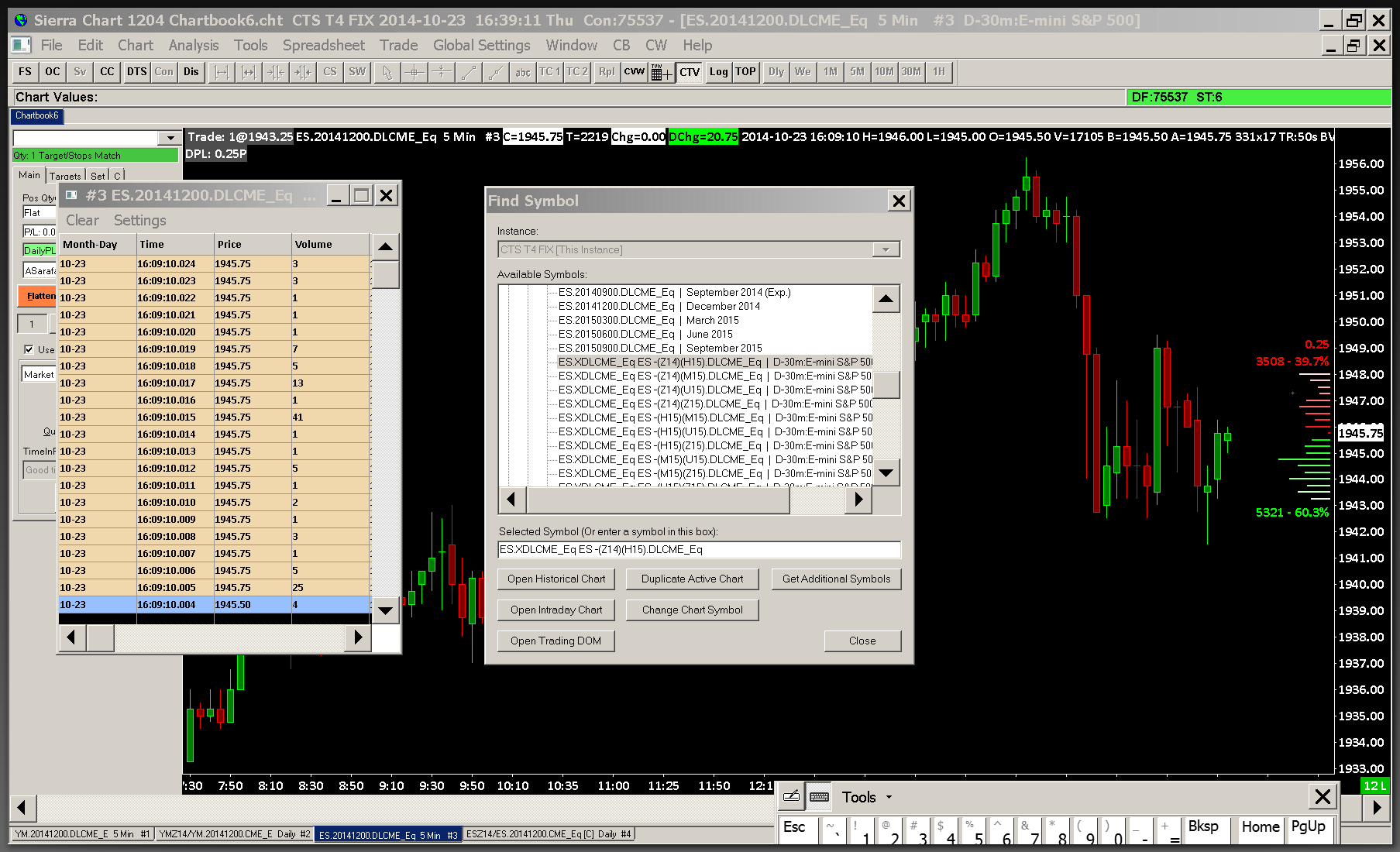Click Open Trading DOM button
The height and width of the screenshot is (852, 1400).
(556, 641)
